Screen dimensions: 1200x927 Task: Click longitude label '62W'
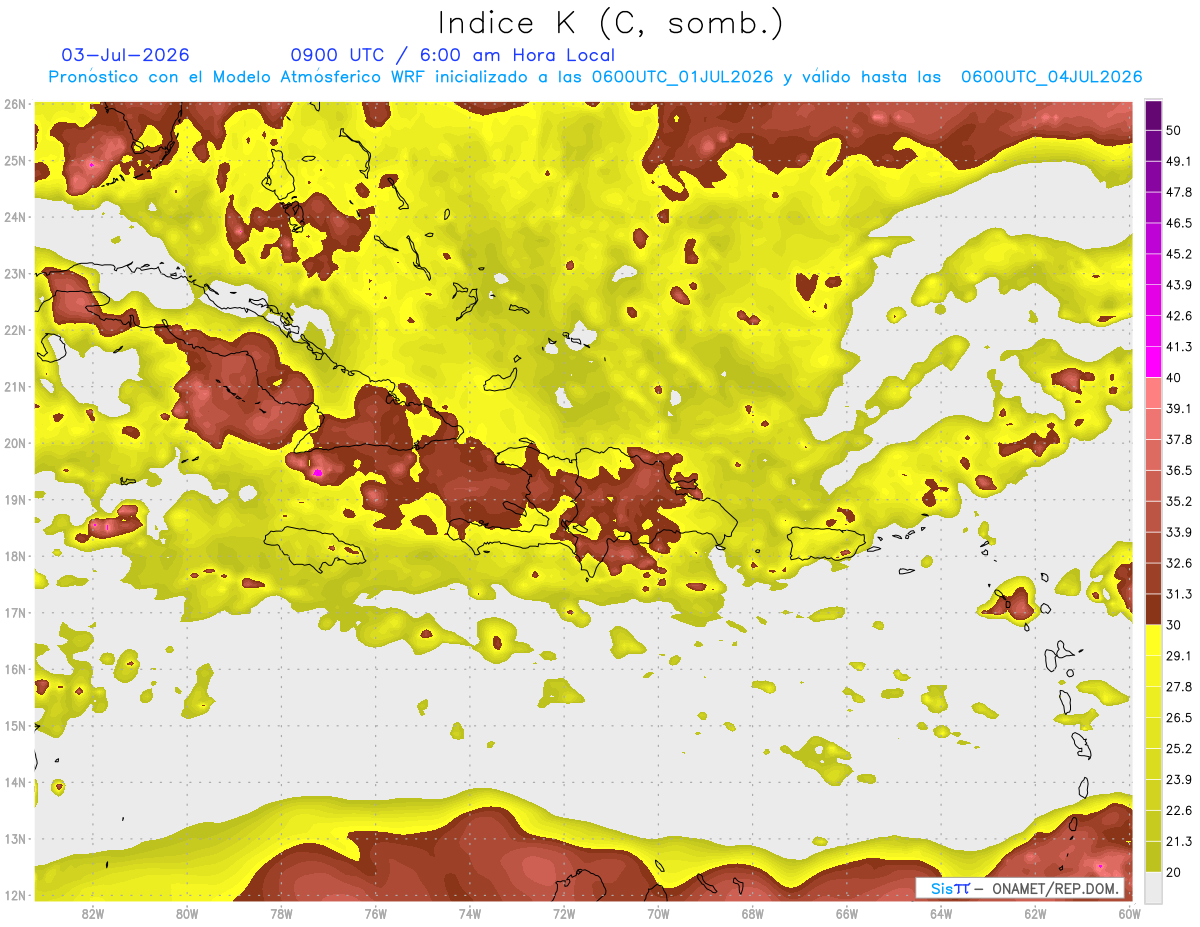pyautogui.click(x=1035, y=914)
